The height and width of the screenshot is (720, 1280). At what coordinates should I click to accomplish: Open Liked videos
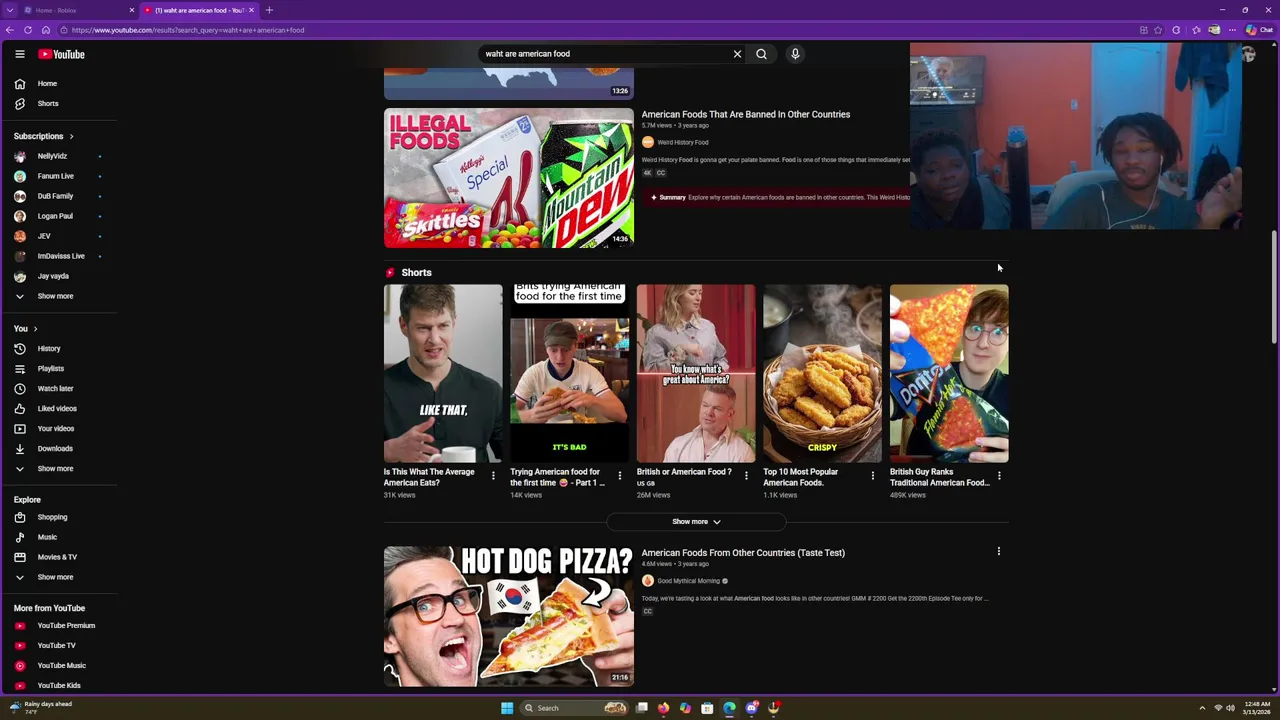[58, 409]
